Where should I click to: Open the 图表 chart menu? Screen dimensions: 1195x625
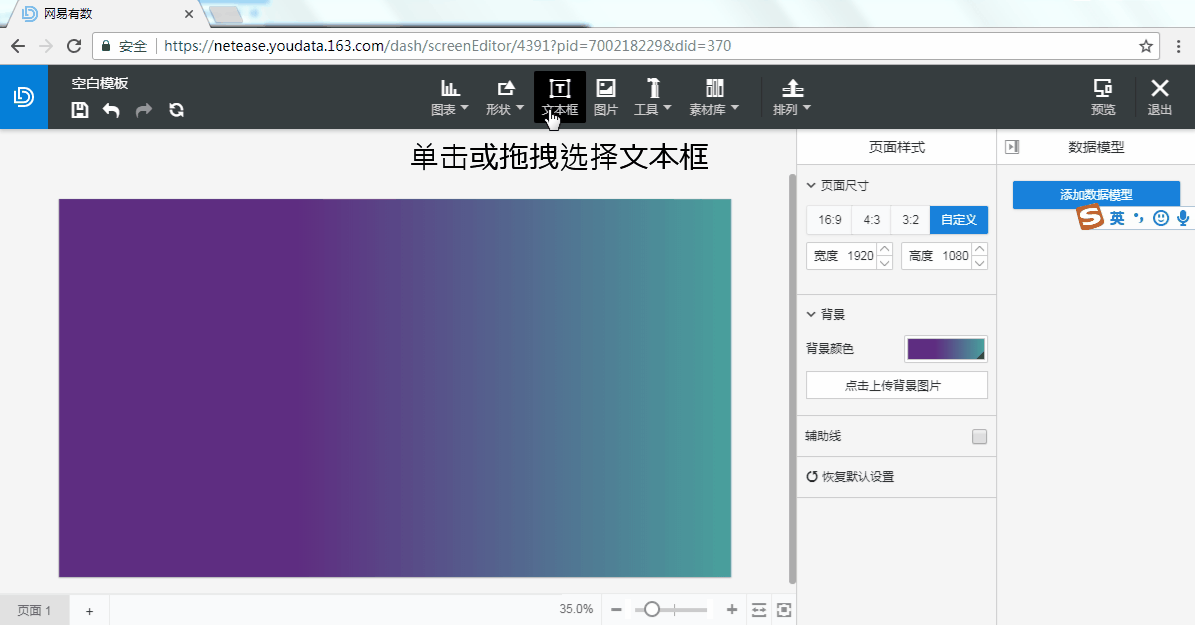point(450,97)
